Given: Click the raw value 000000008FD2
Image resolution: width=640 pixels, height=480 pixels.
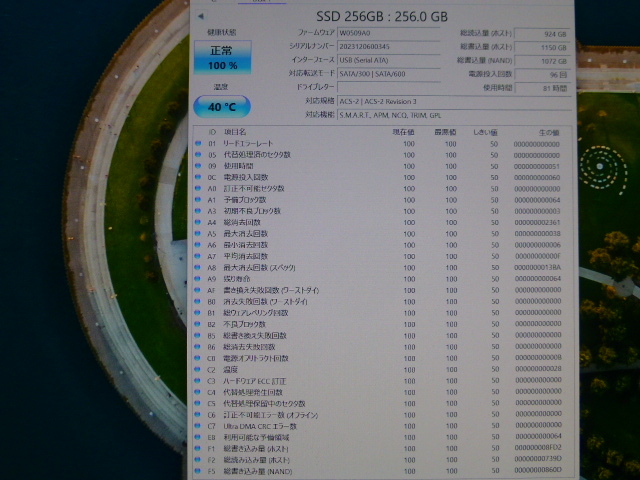Looking at the screenshot, I should [538, 448].
